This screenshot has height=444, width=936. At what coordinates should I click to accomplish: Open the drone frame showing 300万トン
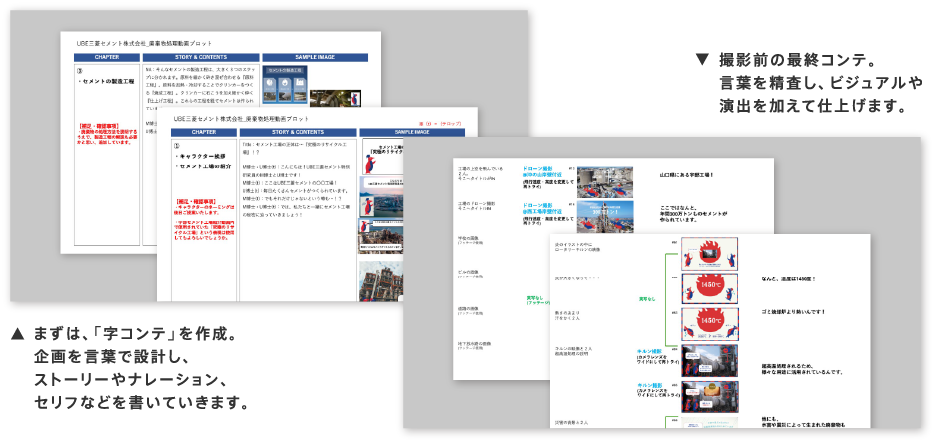coord(605,216)
